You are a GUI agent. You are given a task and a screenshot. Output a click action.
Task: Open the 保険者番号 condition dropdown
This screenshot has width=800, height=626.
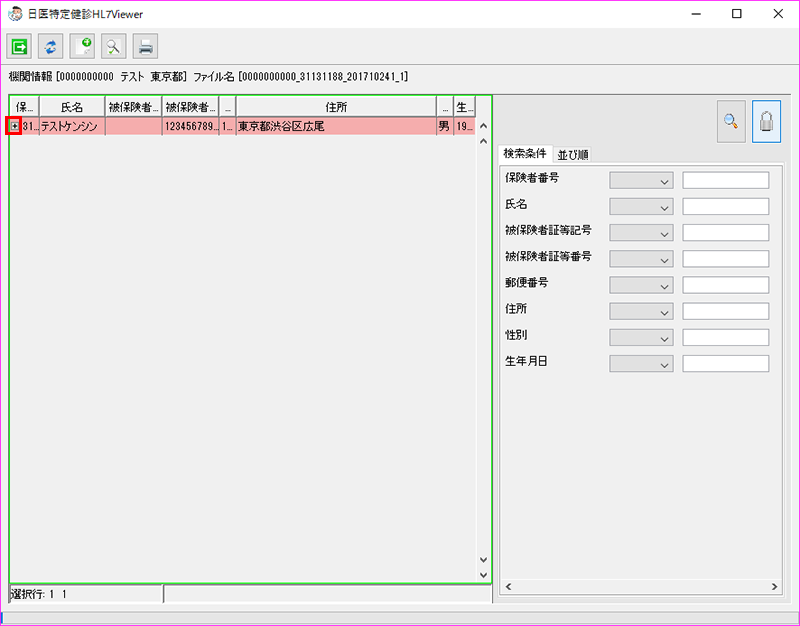click(x=641, y=181)
